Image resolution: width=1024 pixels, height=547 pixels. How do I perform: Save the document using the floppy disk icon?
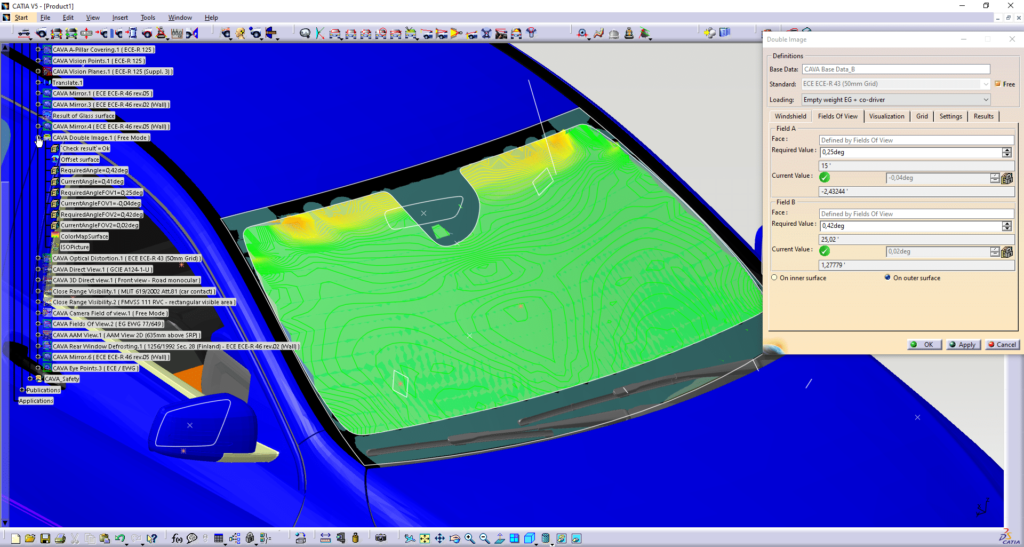45,539
